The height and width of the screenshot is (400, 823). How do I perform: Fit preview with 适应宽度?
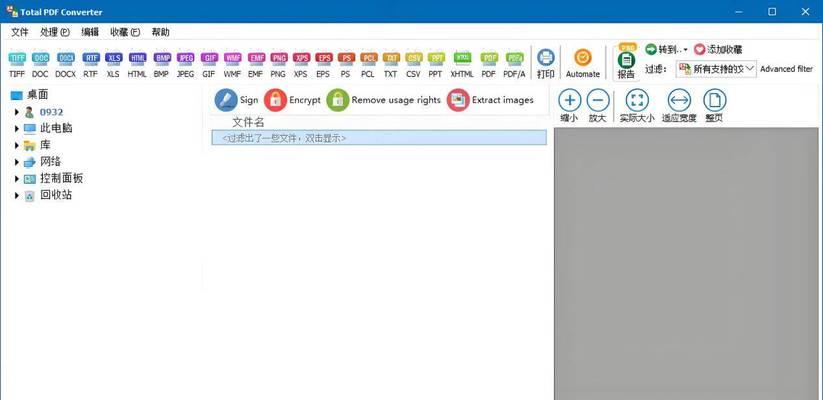pos(679,106)
